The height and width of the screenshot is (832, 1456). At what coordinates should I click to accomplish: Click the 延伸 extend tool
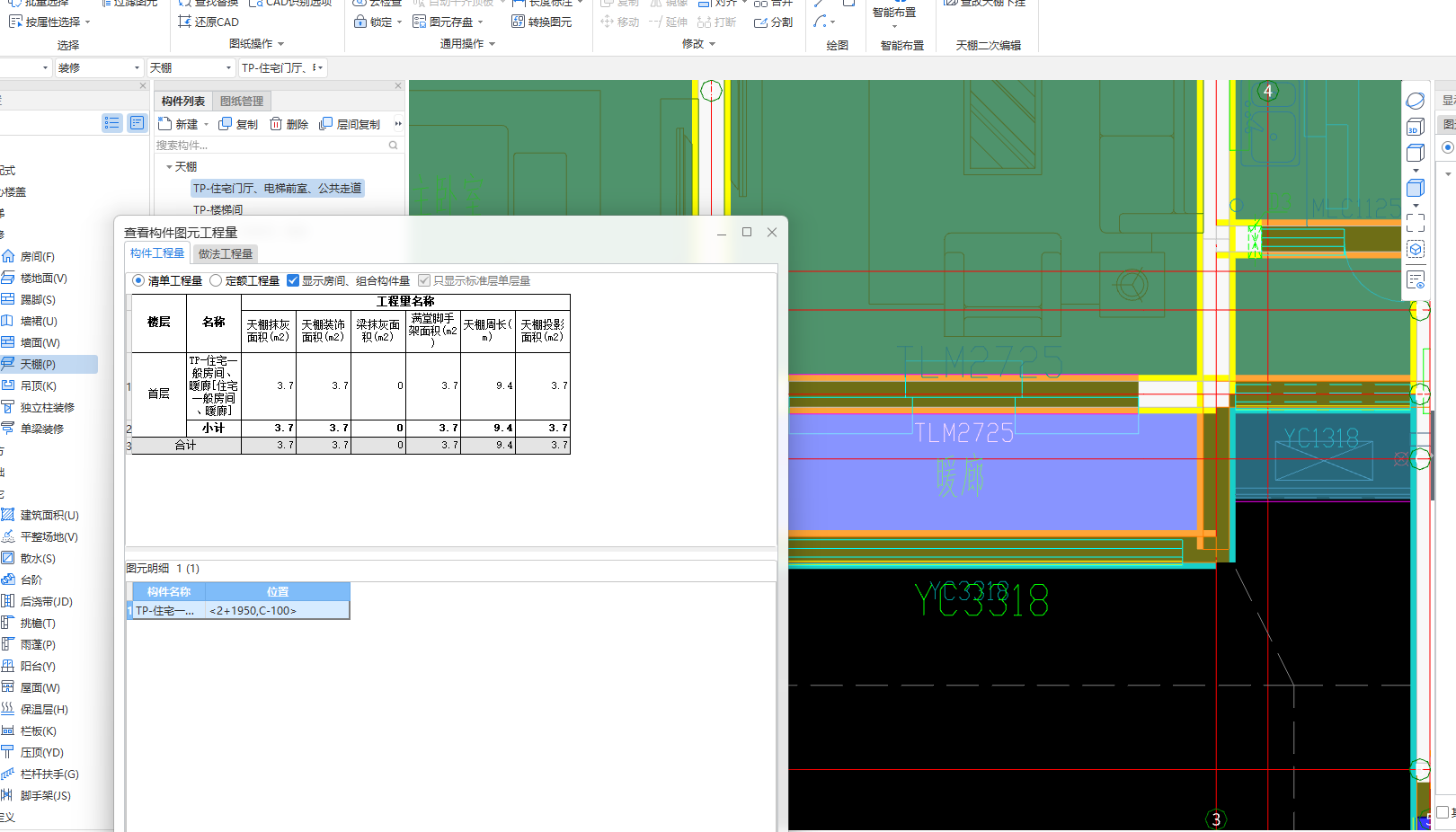pyautogui.click(x=669, y=22)
